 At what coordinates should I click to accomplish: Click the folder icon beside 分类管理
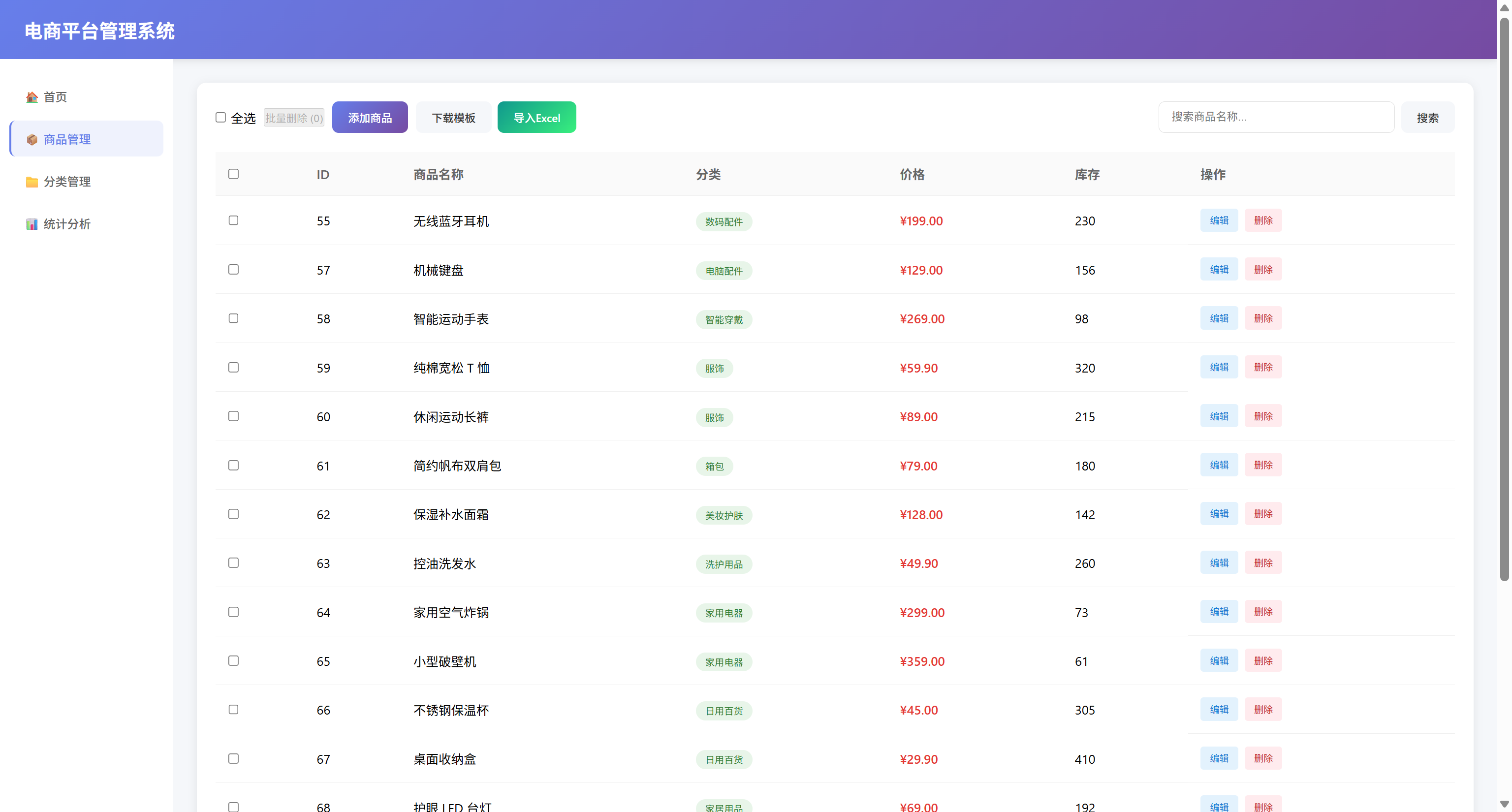(x=31, y=181)
